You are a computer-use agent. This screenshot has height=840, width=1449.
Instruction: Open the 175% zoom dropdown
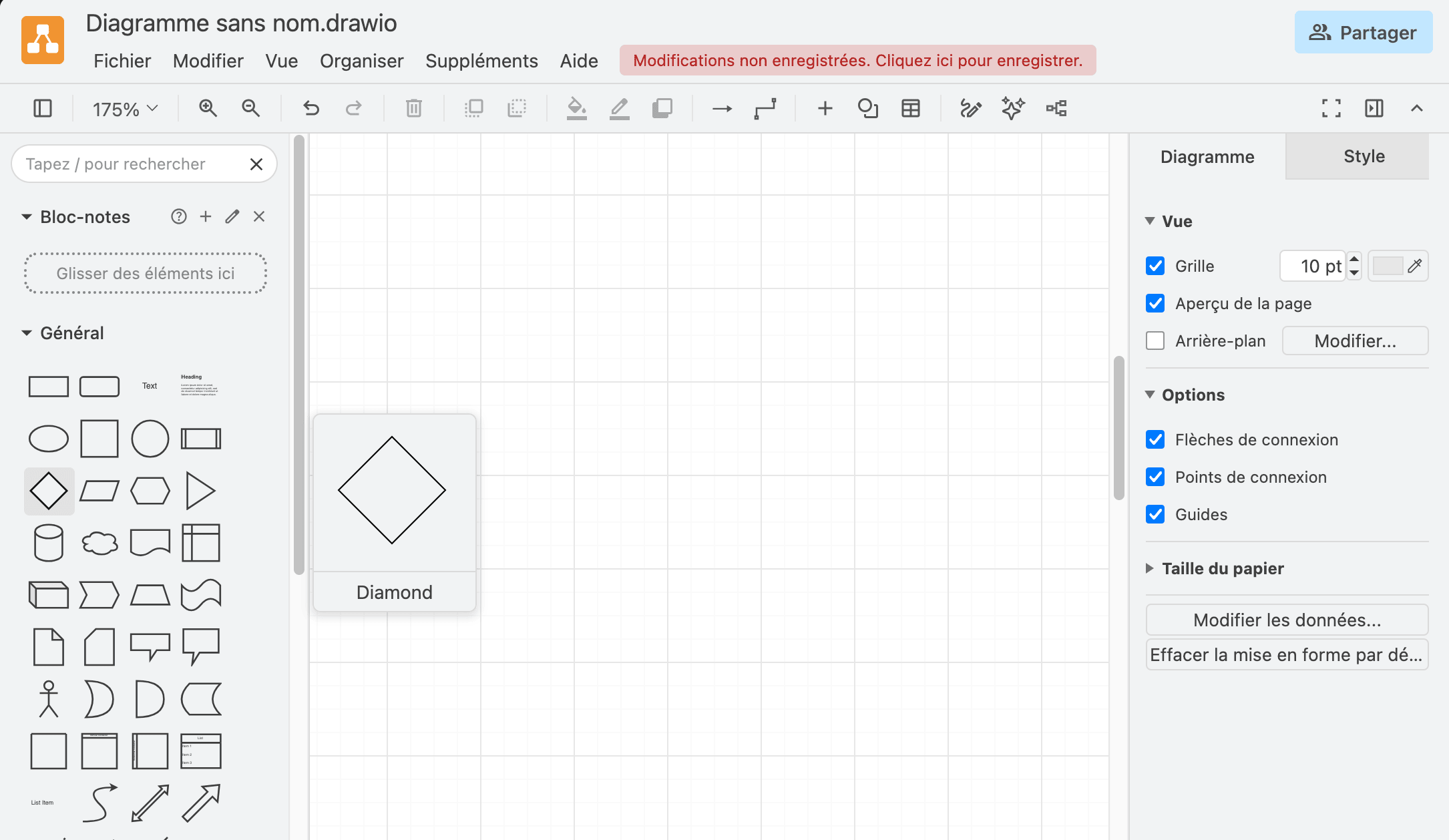(125, 109)
